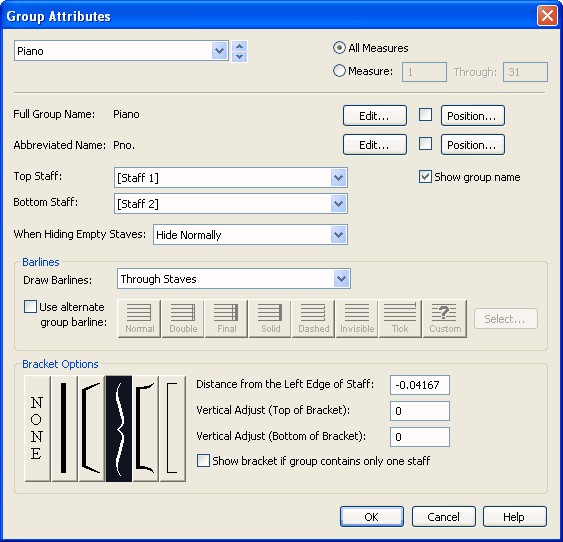Click Position button for Abbreviated Name

point(473,145)
